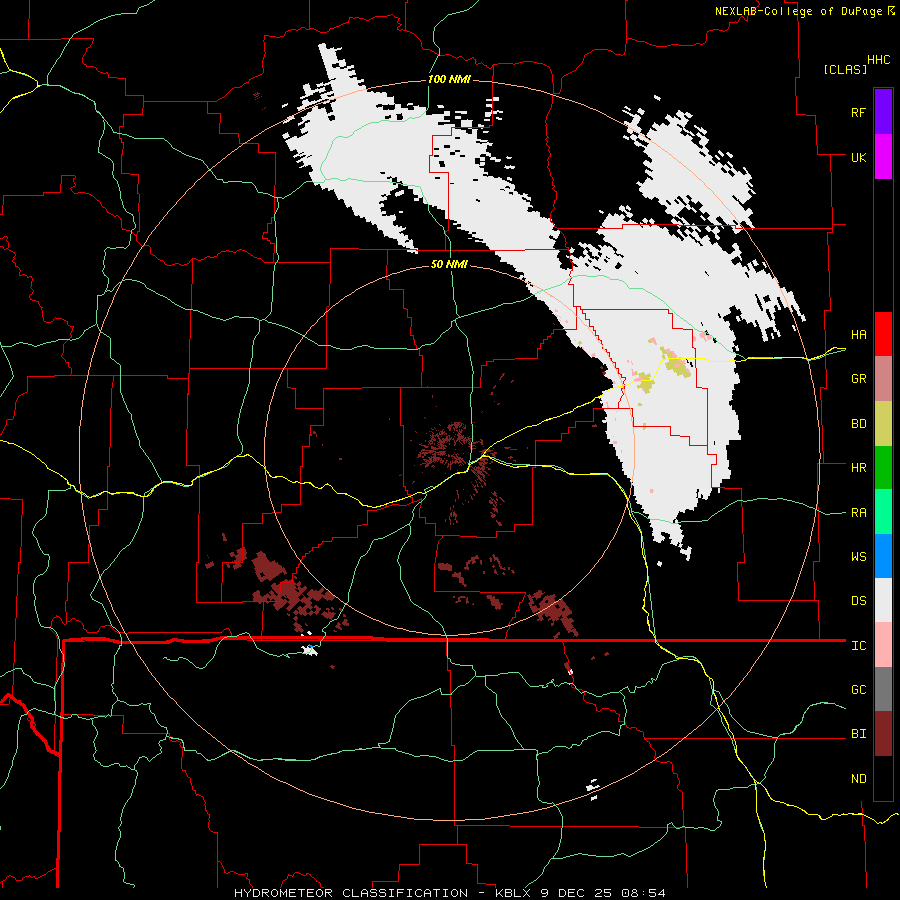Click the black ND legend swatch
This screenshot has height=900, width=900.
[883, 778]
